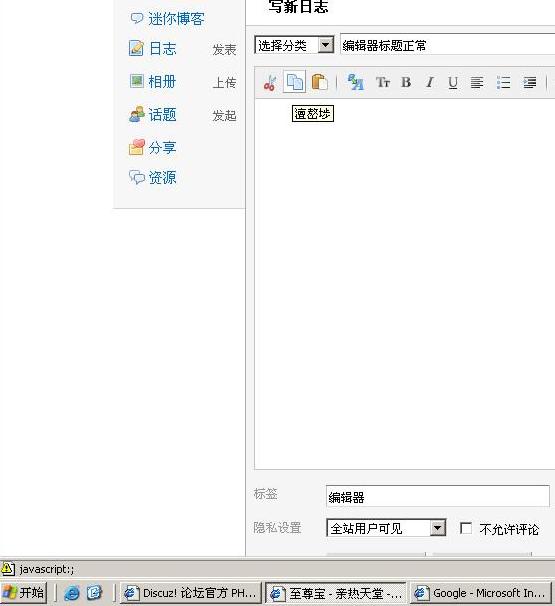The width and height of the screenshot is (555, 606).
Task: Open the 资源 sidebar link
Action: pyautogui.click(x=162, y=177)
